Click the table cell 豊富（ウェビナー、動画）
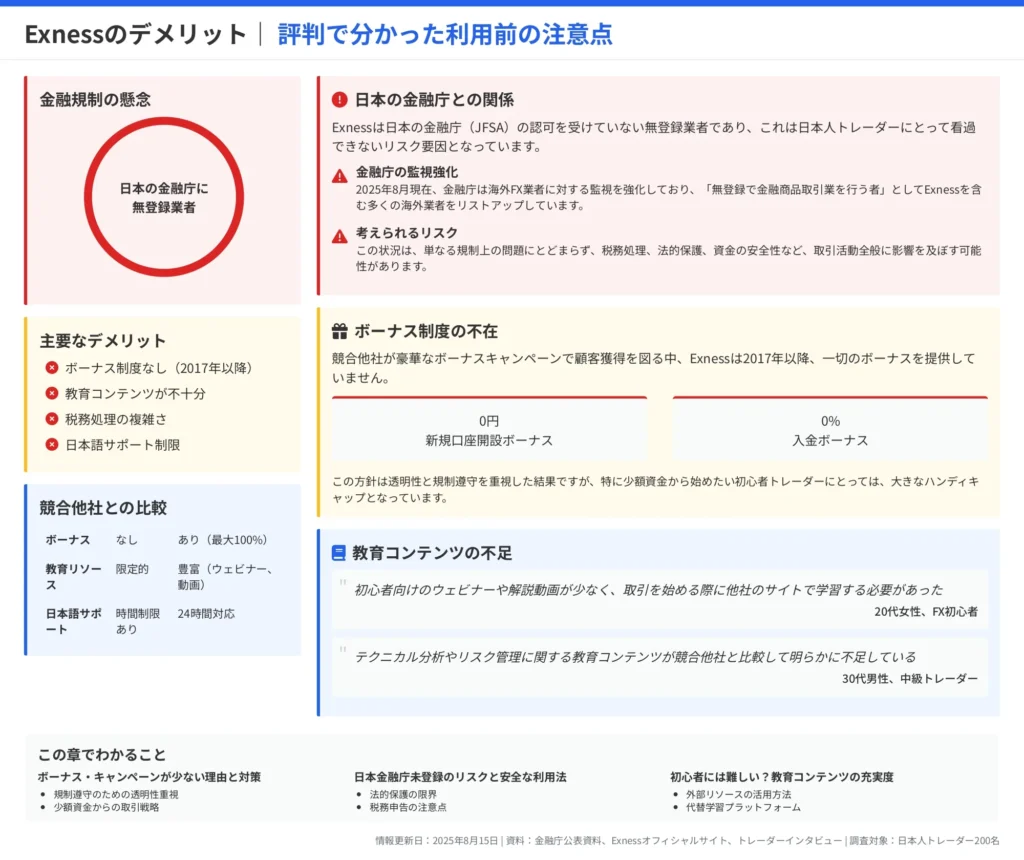The image size is (1024, 860). tap(225, 577)
